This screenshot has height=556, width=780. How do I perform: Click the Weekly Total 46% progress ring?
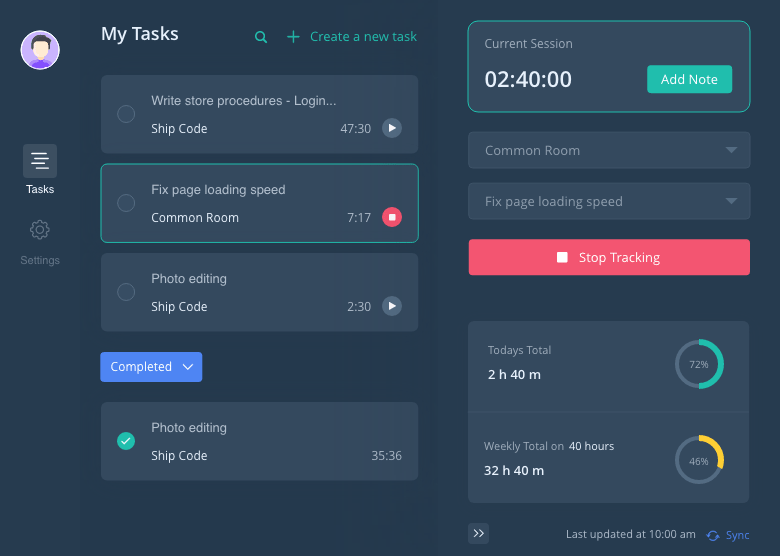pos(699,460)
